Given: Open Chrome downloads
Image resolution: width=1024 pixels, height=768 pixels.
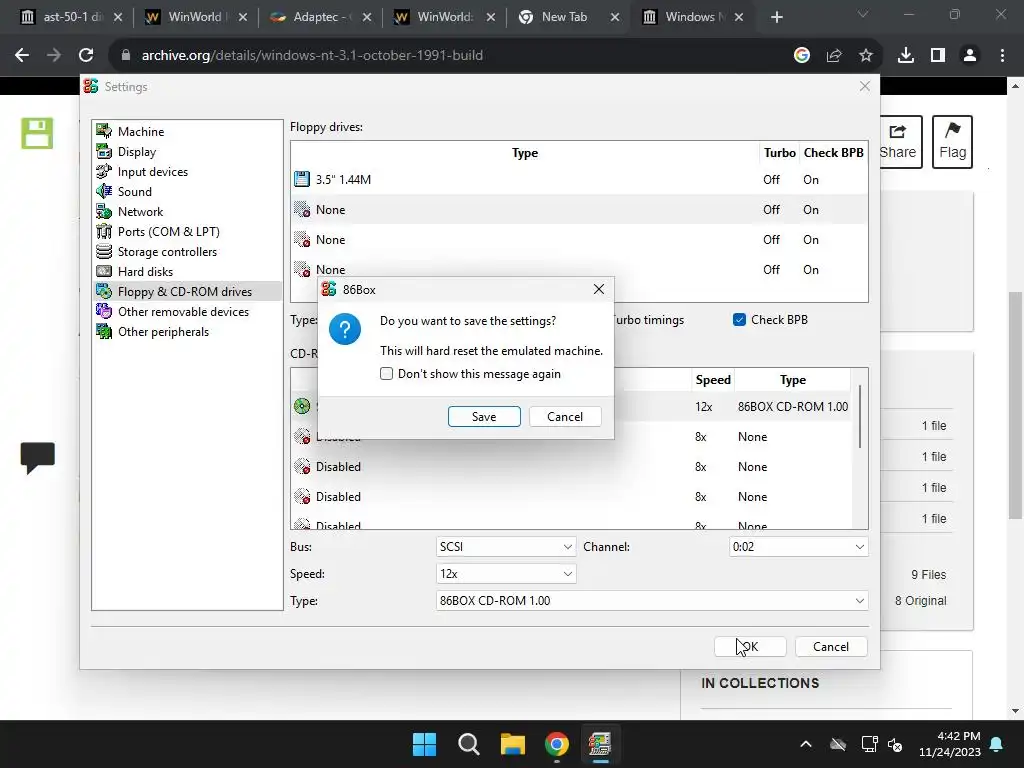Looking at the screenshot, I should [x=906, y=56].
